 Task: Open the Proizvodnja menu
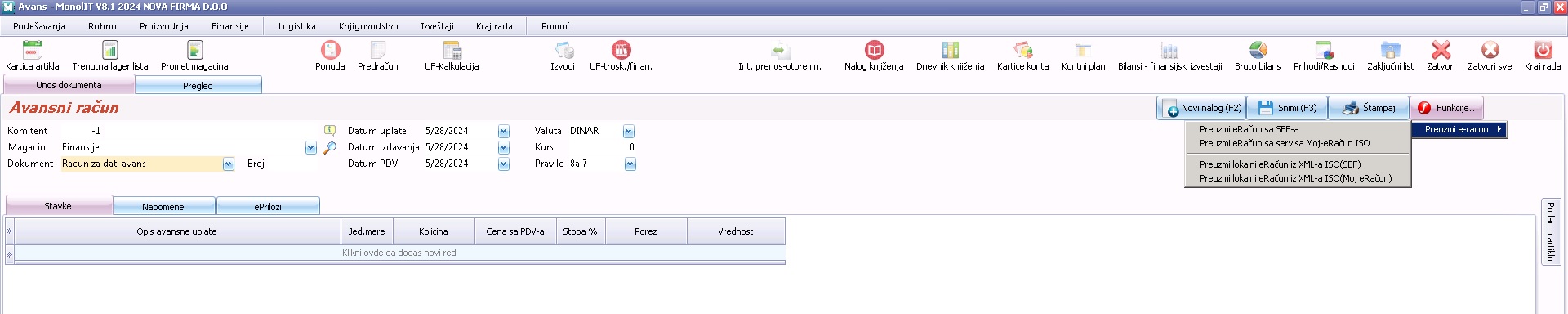[x=163, y=26]
